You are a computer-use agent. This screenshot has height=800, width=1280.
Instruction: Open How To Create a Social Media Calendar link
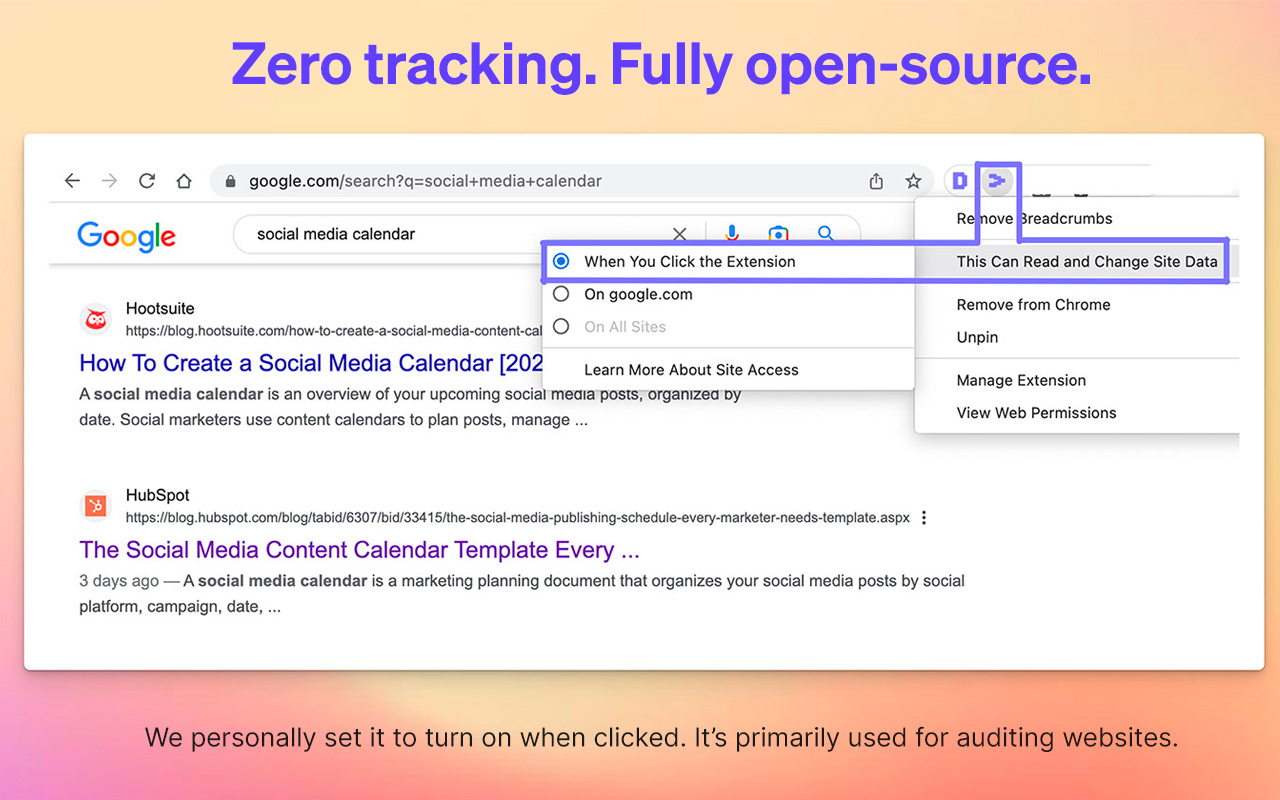pyautogui.click(x=311, y=363)
